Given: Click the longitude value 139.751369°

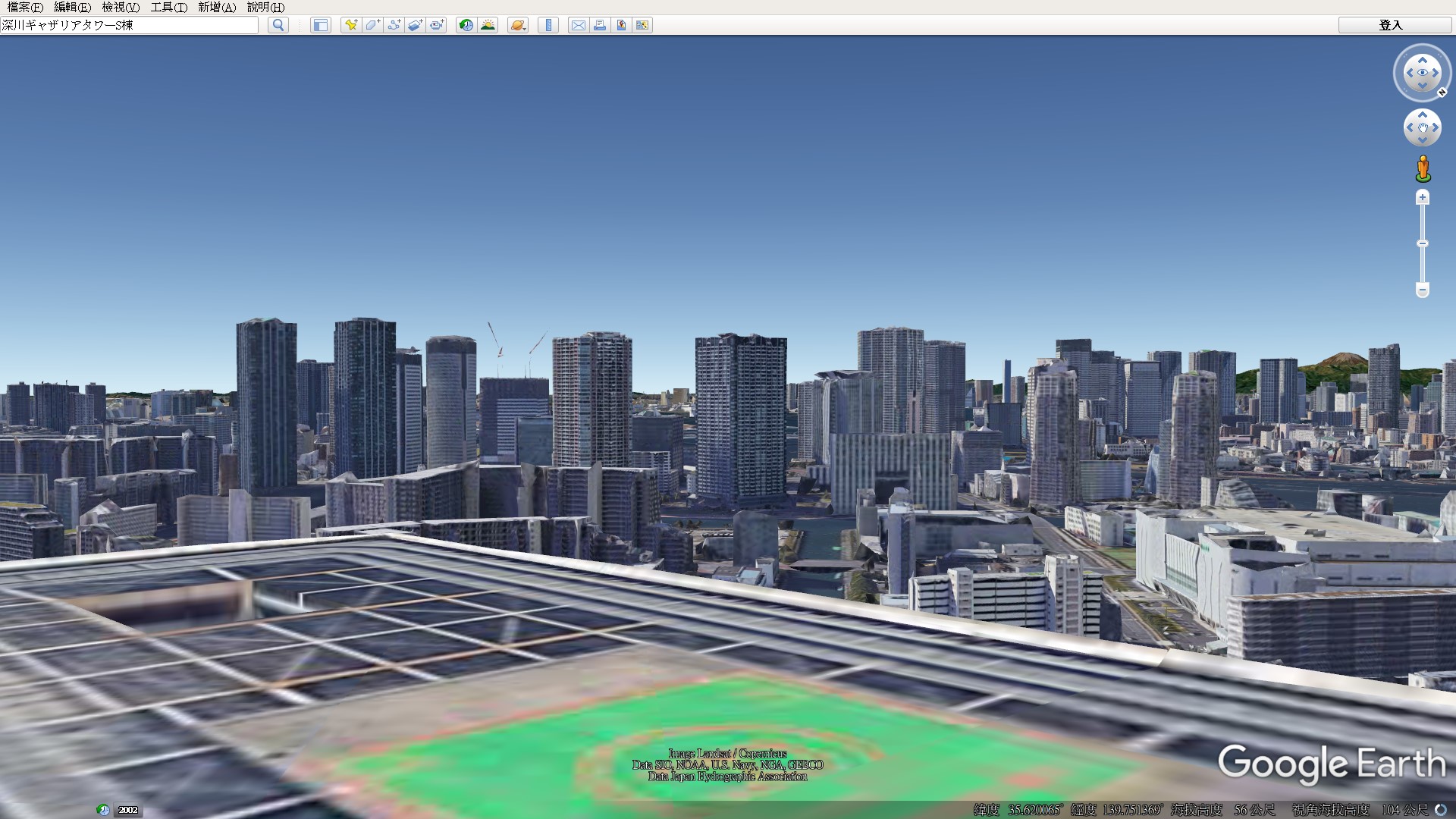Looking at the screenshot, I should (x=1133, y=810).
